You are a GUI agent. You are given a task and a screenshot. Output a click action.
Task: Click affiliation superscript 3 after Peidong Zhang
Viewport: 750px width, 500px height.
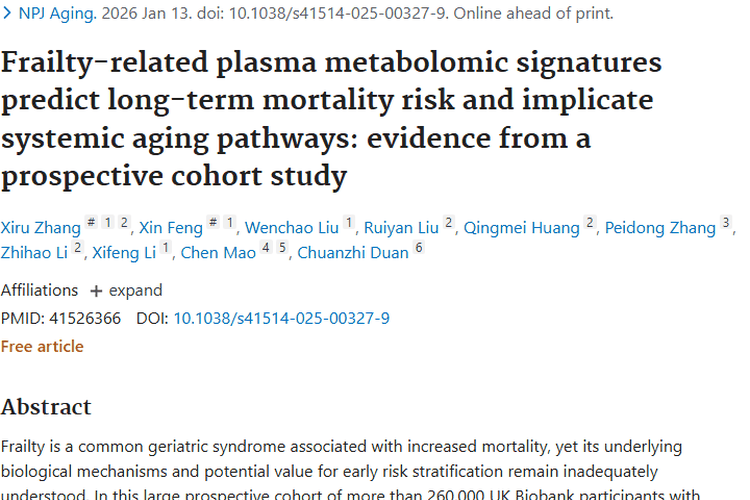coord(726,223)
